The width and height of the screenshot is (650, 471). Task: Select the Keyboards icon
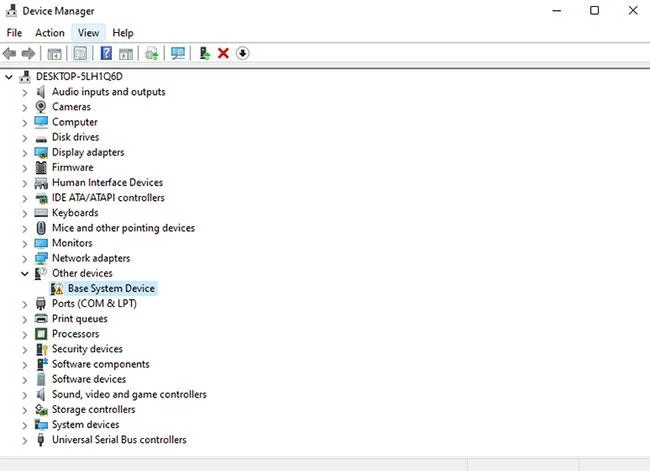[x=41, y=213]
